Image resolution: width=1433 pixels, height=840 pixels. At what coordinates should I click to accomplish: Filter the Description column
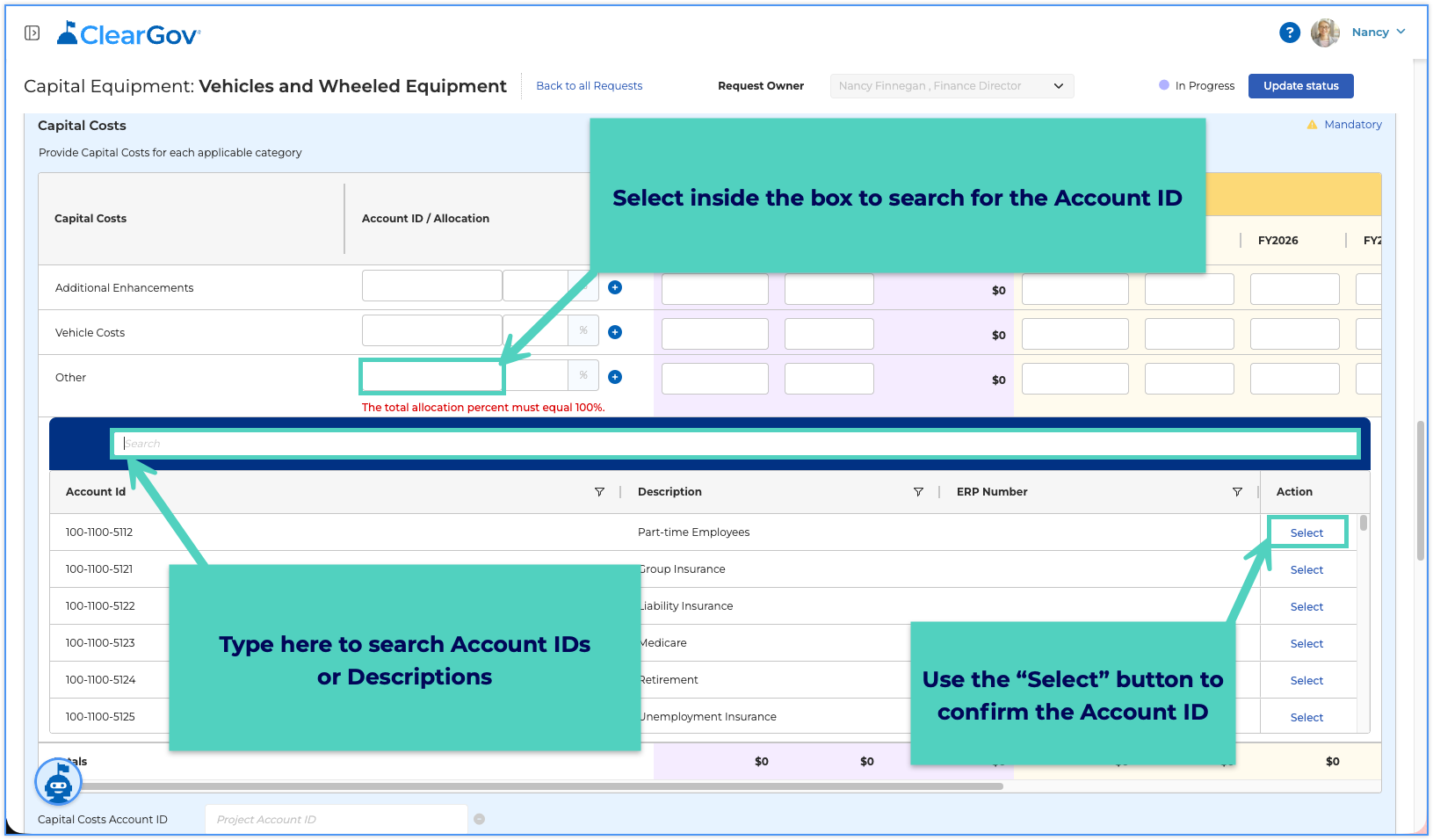coord(918,492)
